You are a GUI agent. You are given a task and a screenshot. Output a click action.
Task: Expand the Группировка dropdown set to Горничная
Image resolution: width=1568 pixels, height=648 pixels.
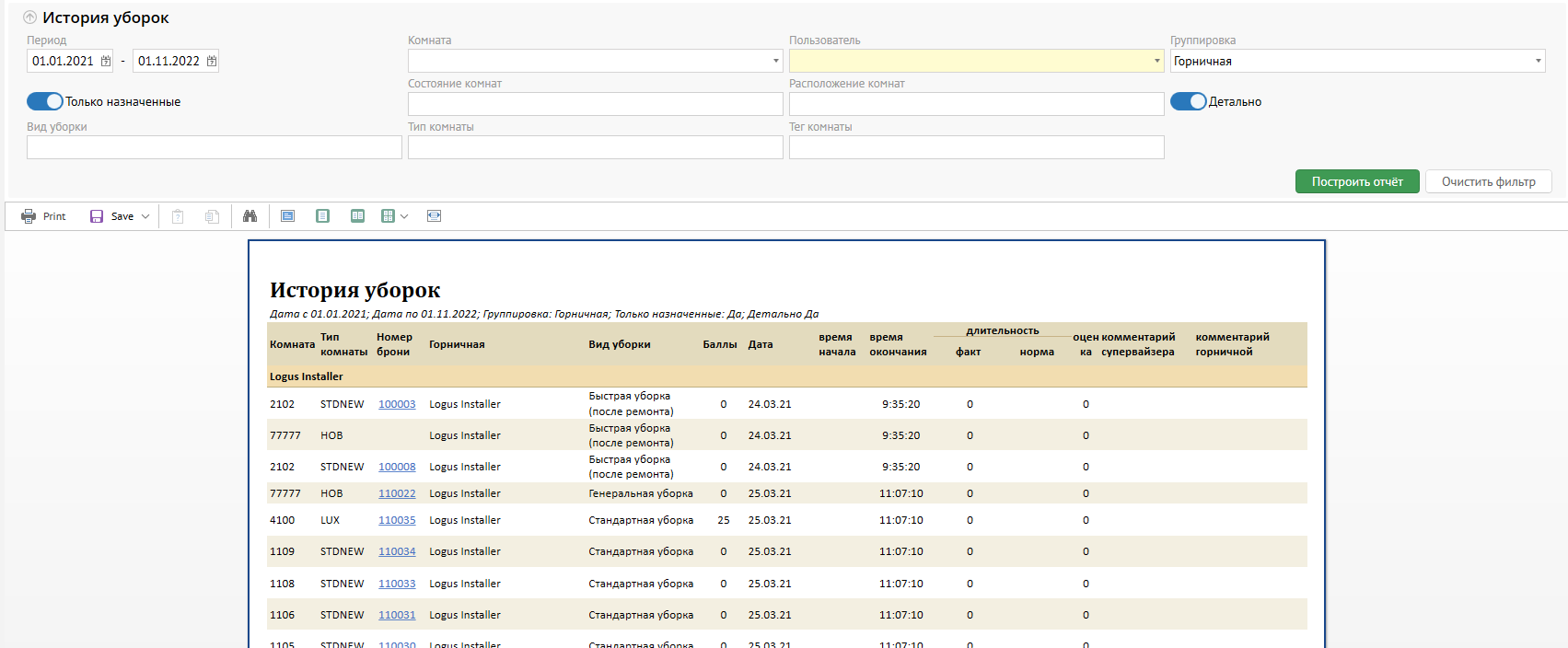coord(1538,62)
